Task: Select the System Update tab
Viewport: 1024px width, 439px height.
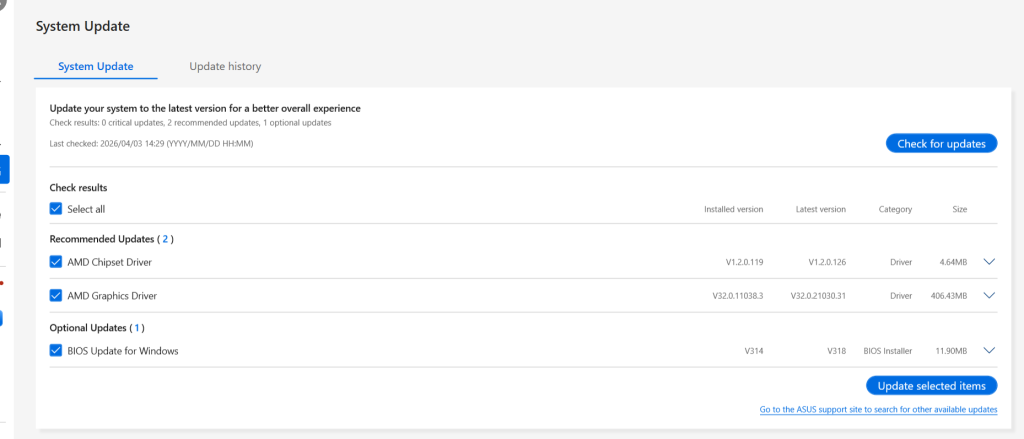Action: pos(95,66)
